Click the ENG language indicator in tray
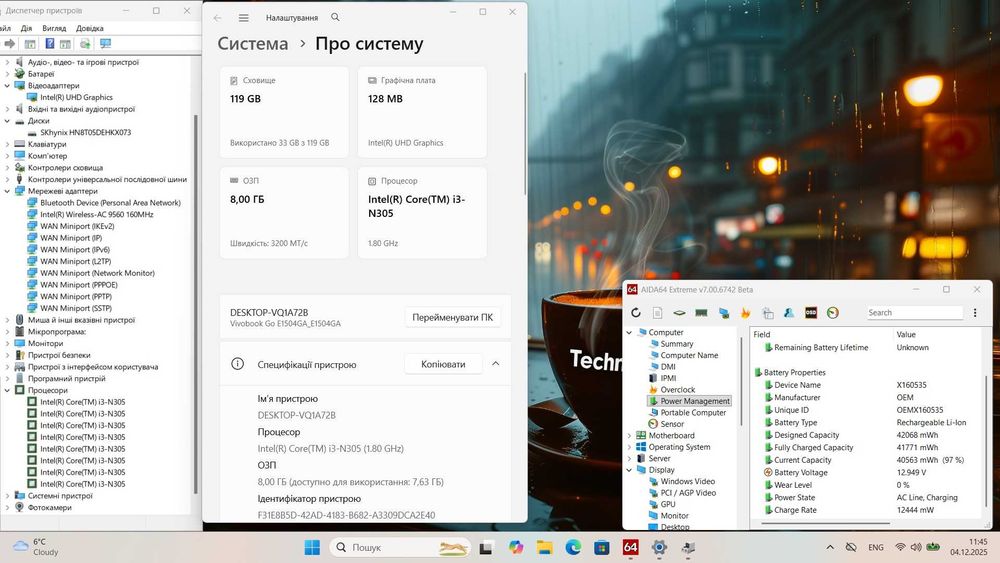The image size is (1000, 563). [876, 547]
